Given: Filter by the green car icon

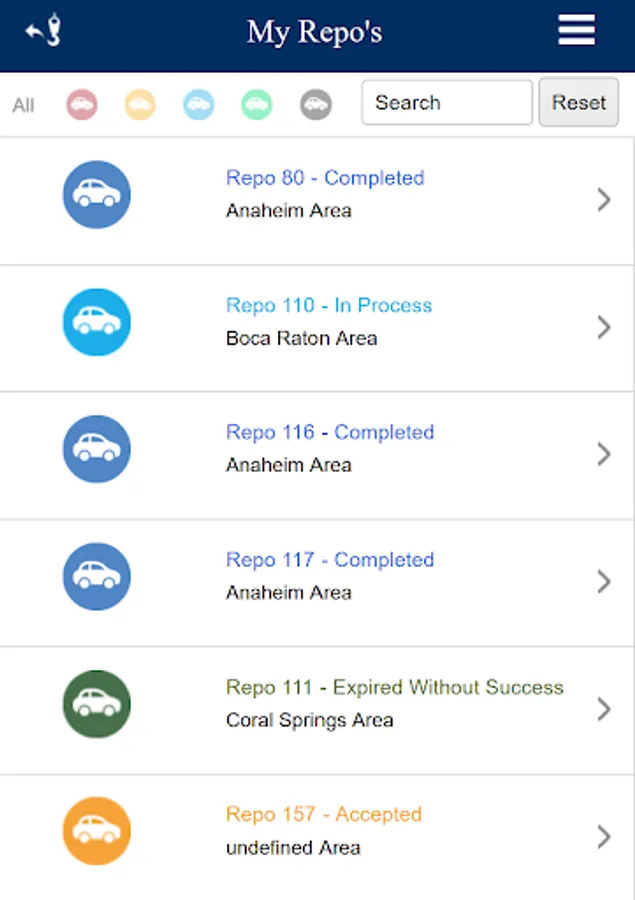Looking at the screenshot, I should (x=257, y=104).
